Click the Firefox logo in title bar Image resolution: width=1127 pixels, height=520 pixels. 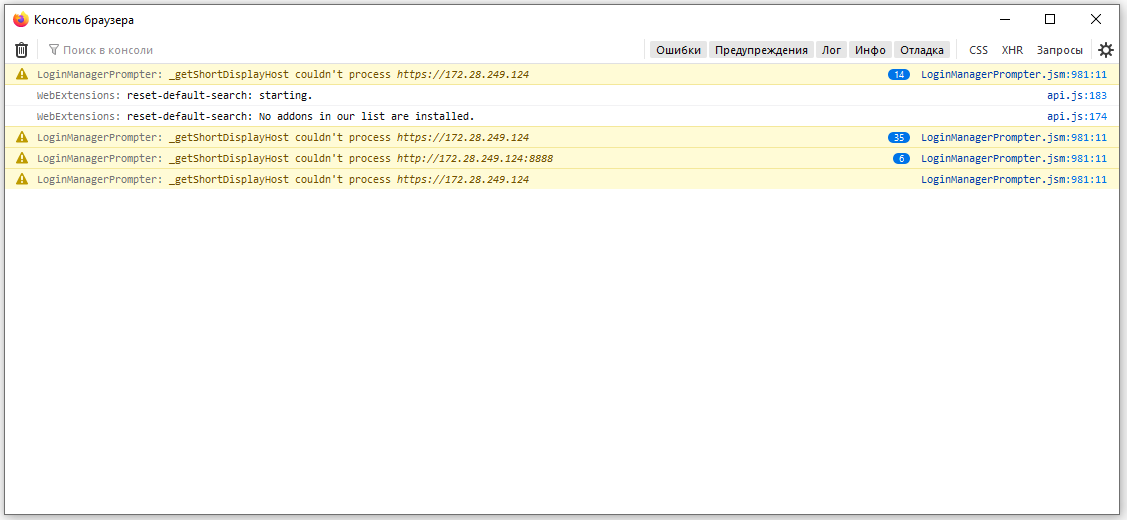(20, 19)
